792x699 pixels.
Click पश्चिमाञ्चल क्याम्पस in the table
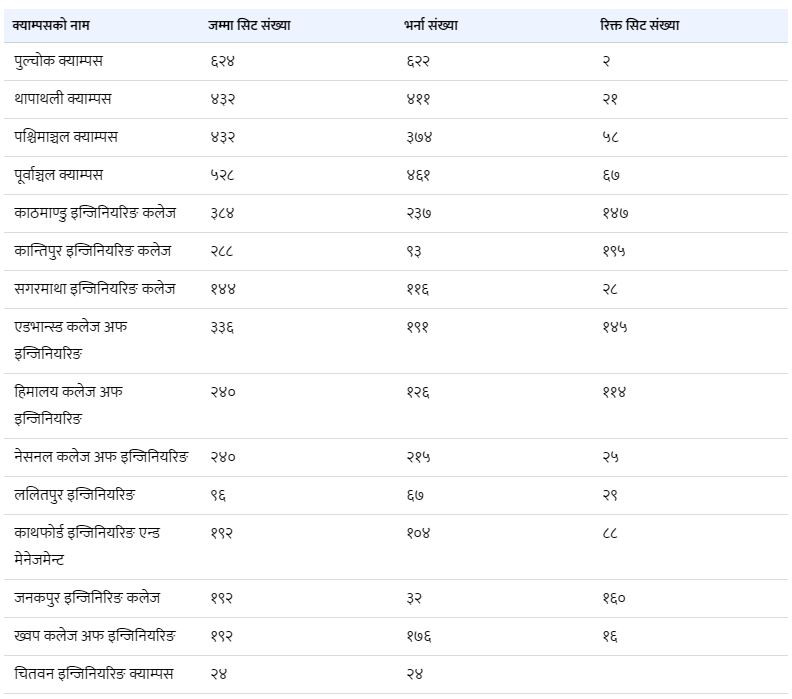tap(66, 137)
